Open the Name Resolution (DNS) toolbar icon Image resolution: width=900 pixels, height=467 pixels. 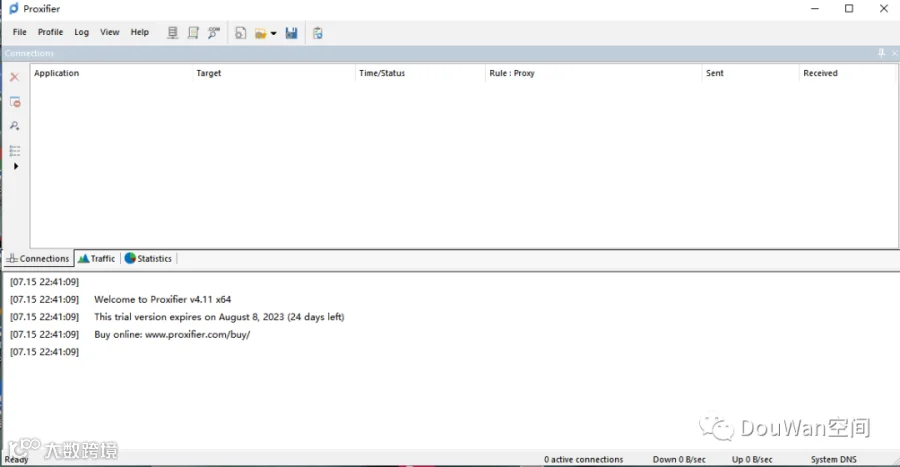[214, 33]
